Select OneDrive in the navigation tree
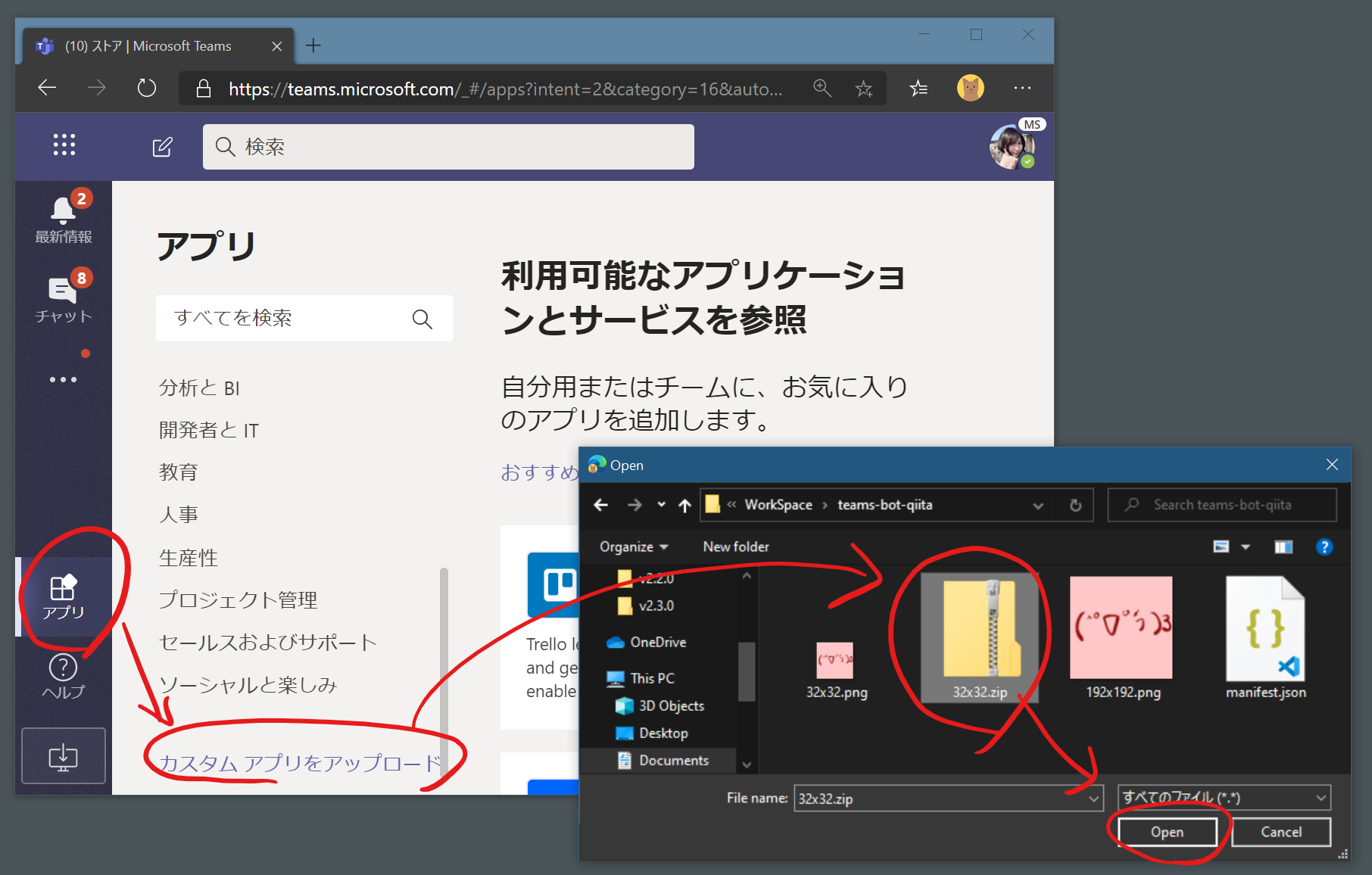1372x875 pixels. (x=647, y=642)
